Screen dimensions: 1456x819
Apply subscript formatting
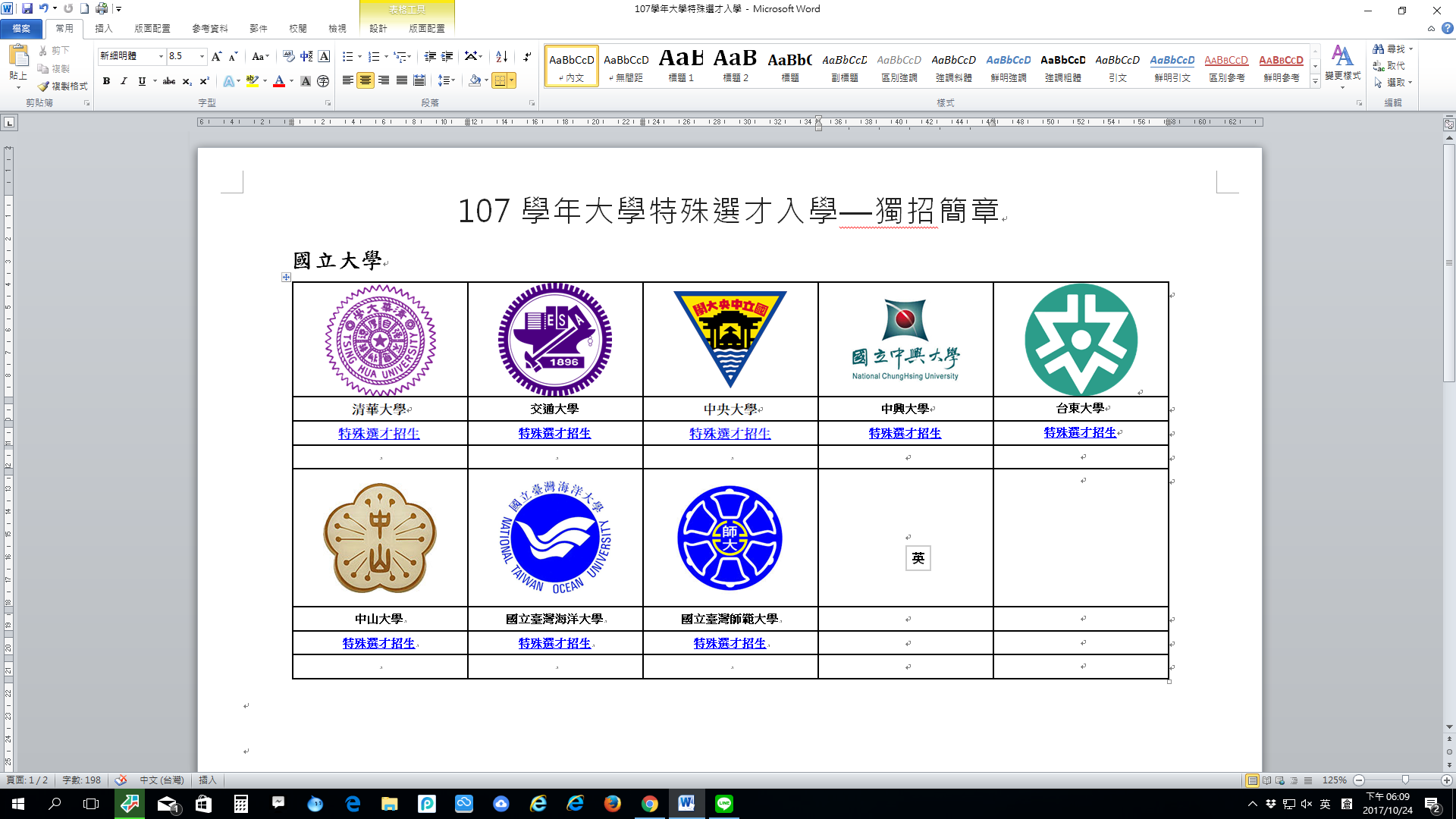pyautogui.click(x=187, y=81)
